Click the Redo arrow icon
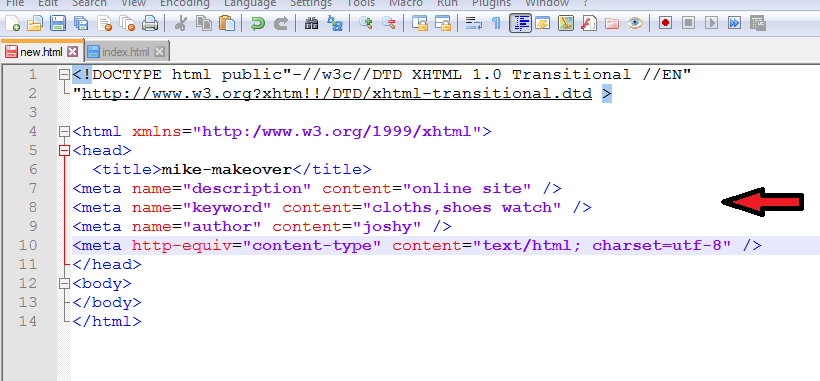820x381 pixels. (x=281, y=24)
